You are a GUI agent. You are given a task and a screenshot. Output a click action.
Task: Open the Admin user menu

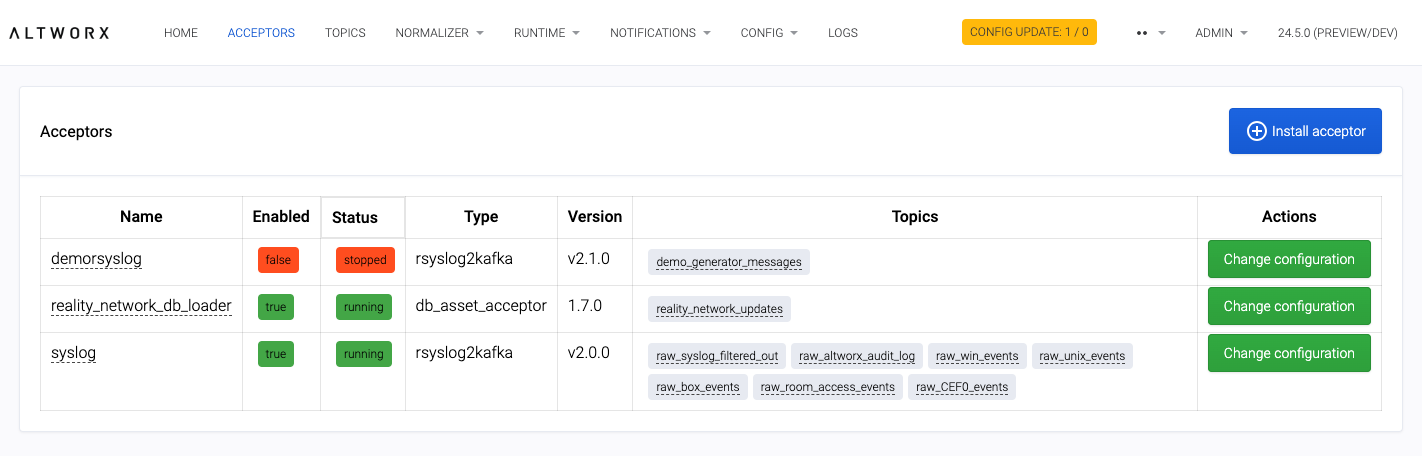[1221, 33]
